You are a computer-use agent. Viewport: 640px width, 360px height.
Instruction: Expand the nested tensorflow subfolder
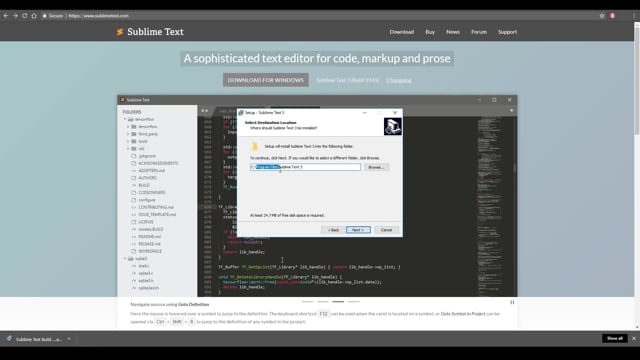128,127
